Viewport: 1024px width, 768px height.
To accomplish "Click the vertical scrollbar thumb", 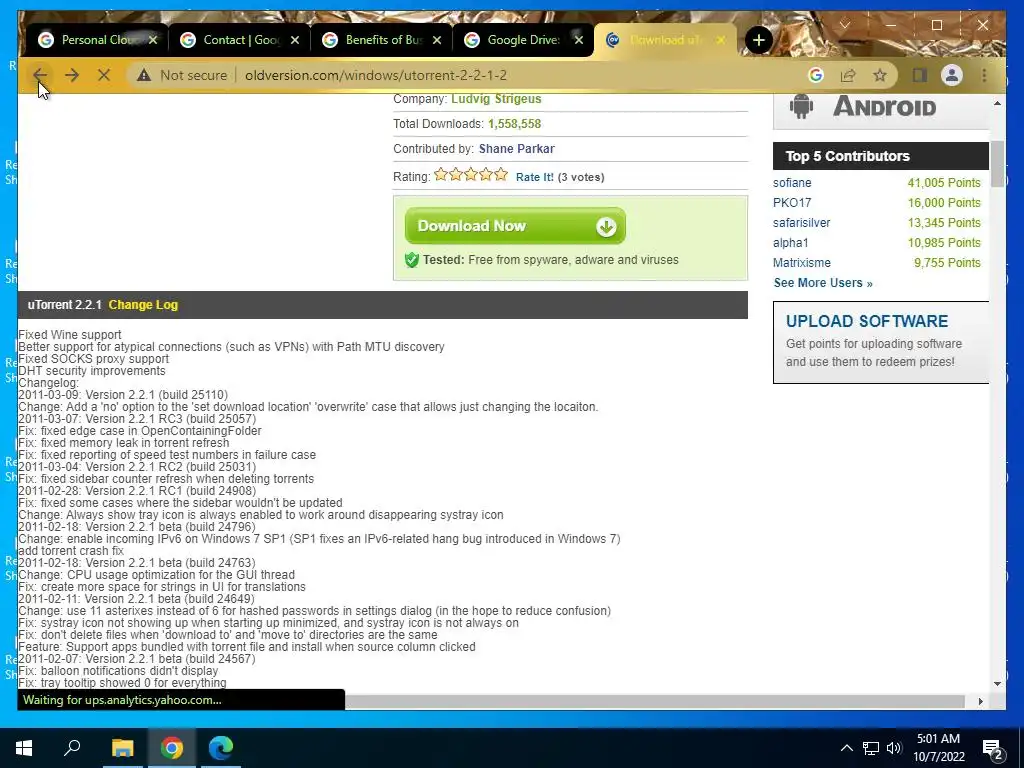I will [997, 164].
